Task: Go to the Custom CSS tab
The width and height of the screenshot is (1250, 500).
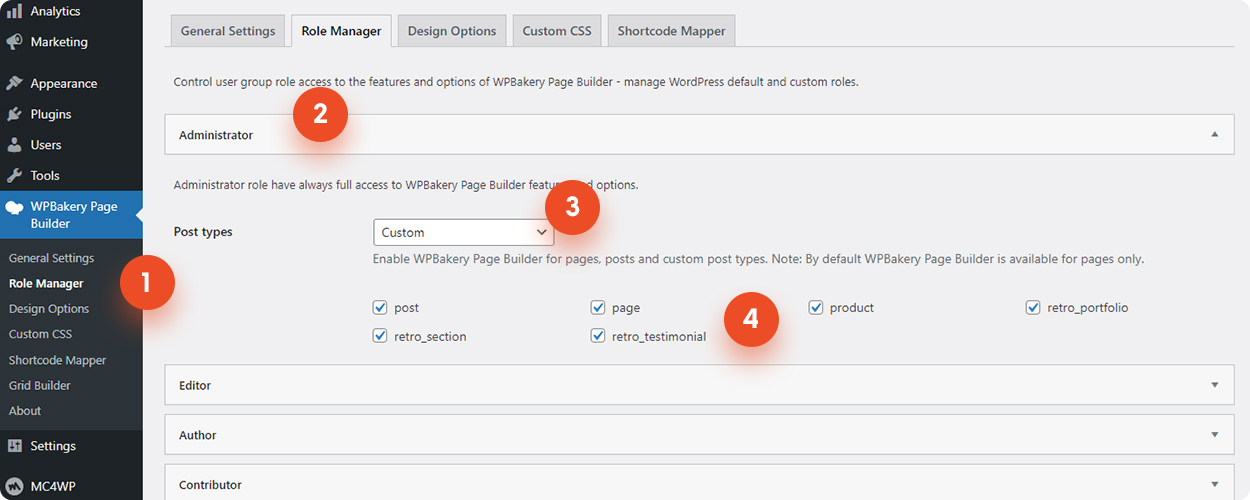Action: coord(557,31)
